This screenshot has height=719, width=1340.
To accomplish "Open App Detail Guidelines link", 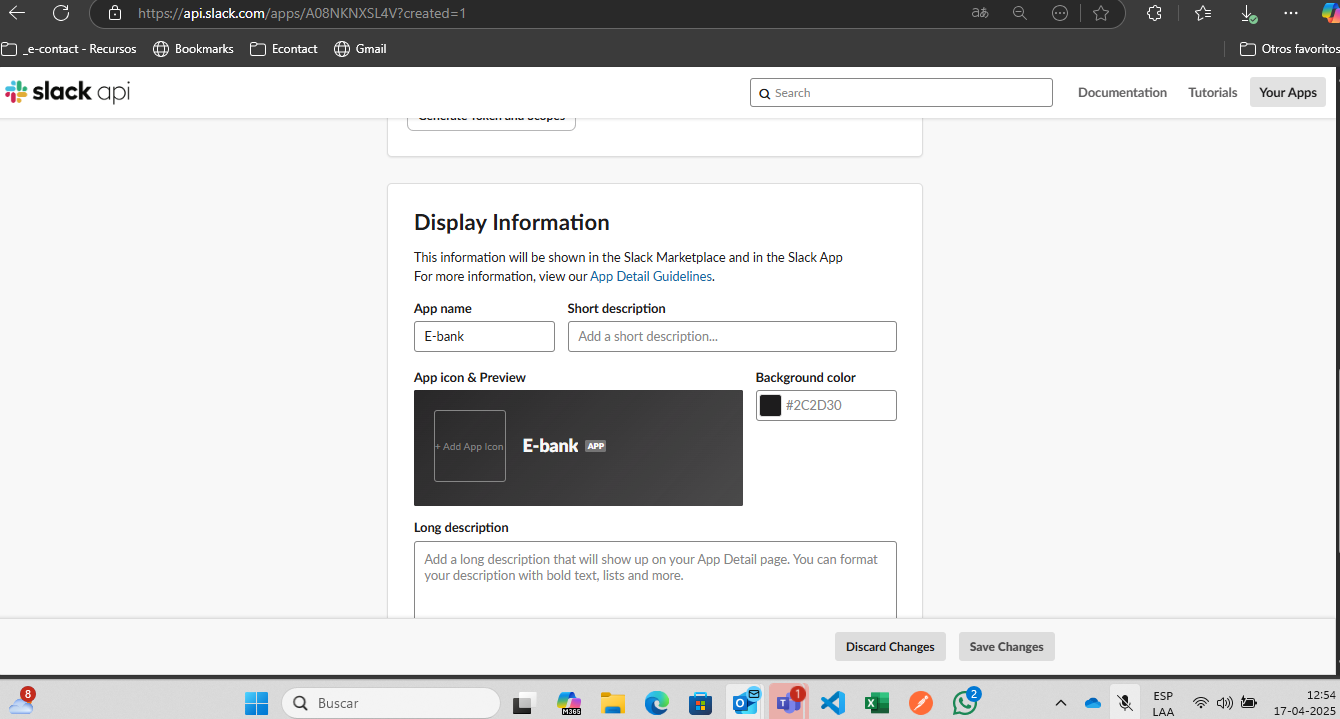I will click(x=650, y=276).
